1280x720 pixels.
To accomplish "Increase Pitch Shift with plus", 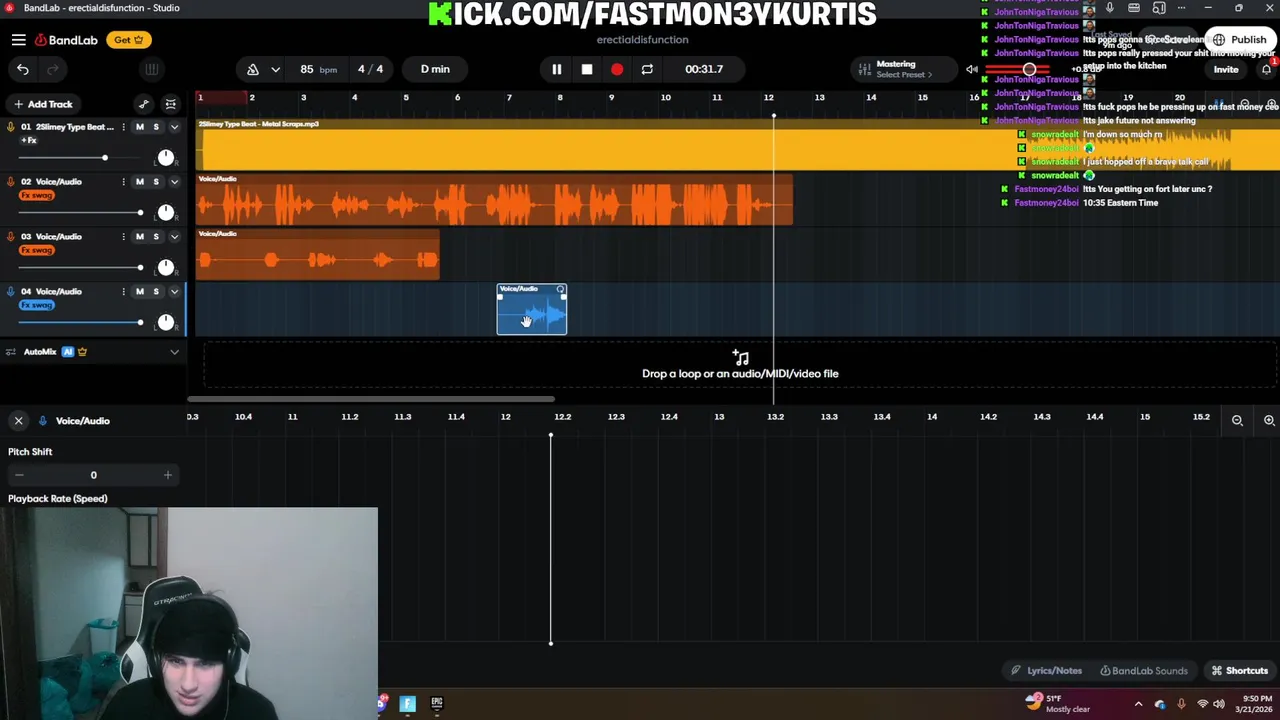I will click(x=167, y=475).
